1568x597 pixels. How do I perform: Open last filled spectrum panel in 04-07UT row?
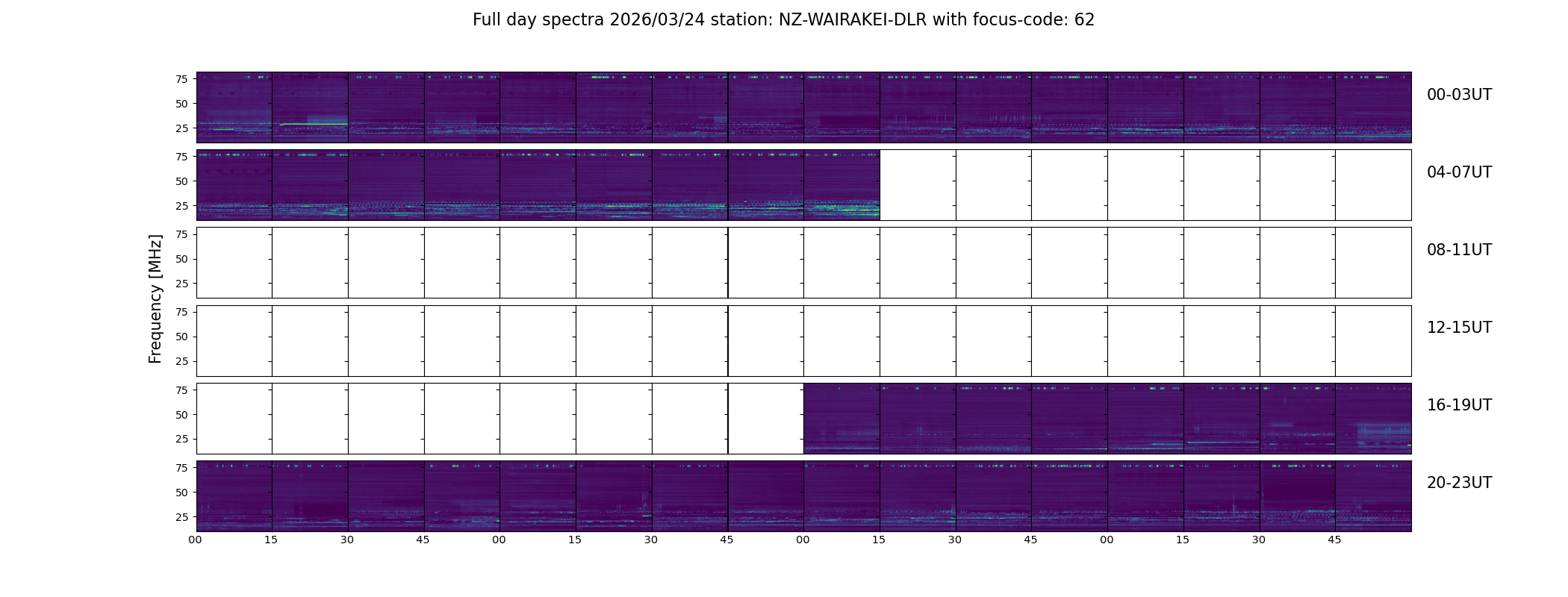click(x=841, y=185)
